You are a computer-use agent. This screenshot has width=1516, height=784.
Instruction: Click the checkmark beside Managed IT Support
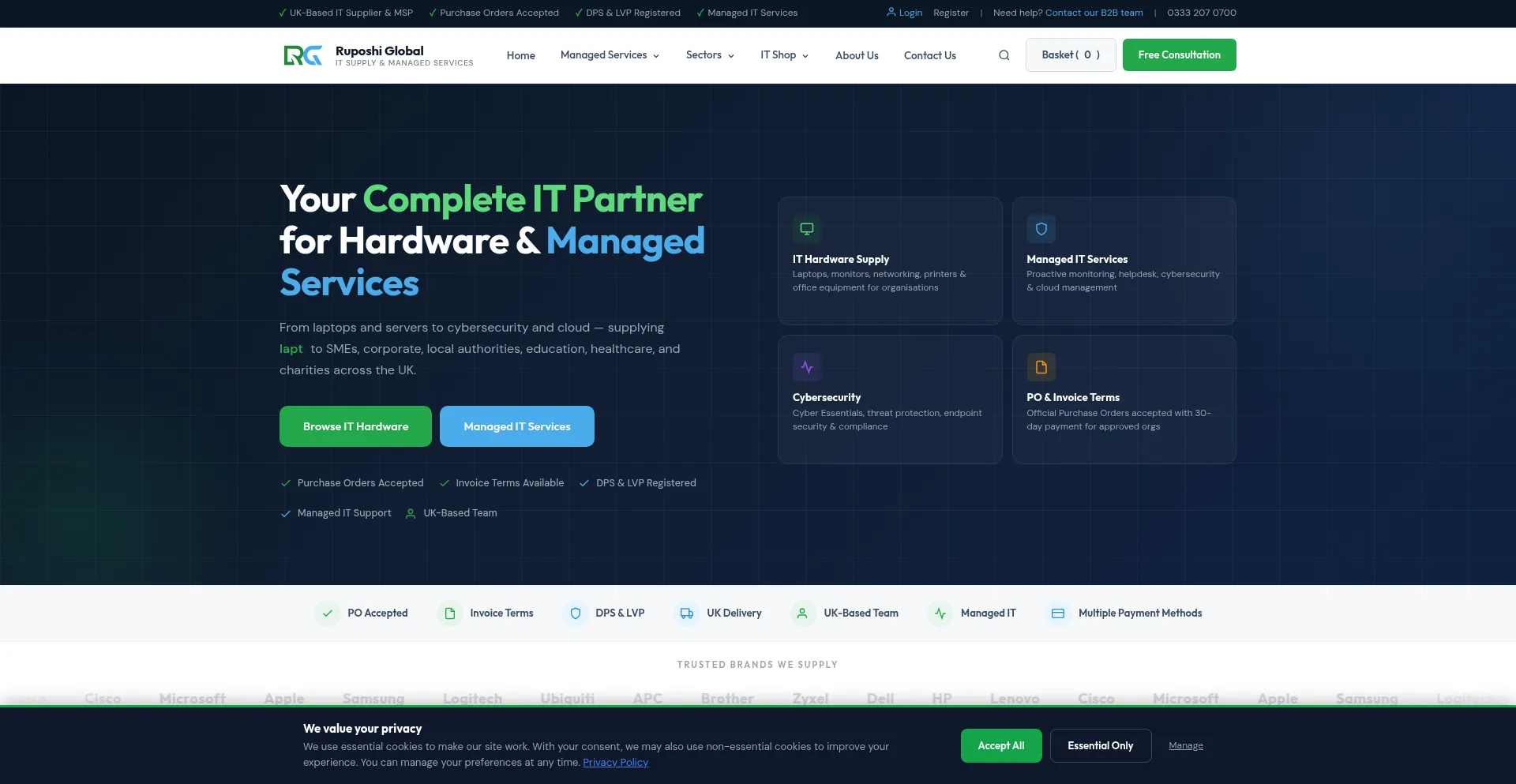(x=286, y=514)
